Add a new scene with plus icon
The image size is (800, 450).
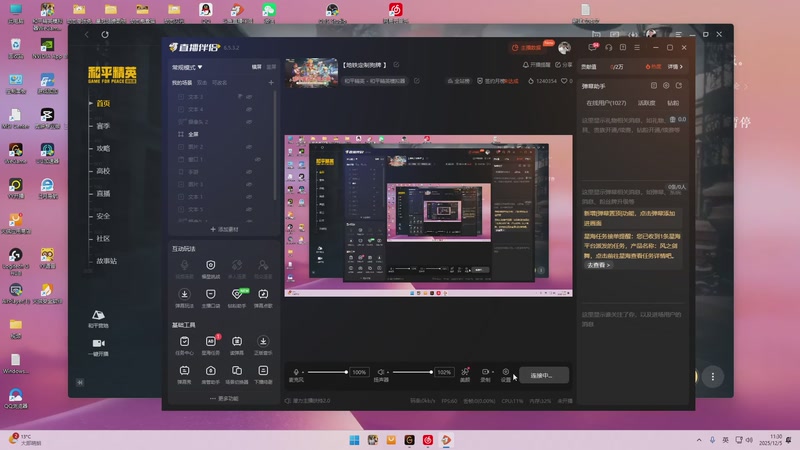pyautogui.click(x=271, y=82)
